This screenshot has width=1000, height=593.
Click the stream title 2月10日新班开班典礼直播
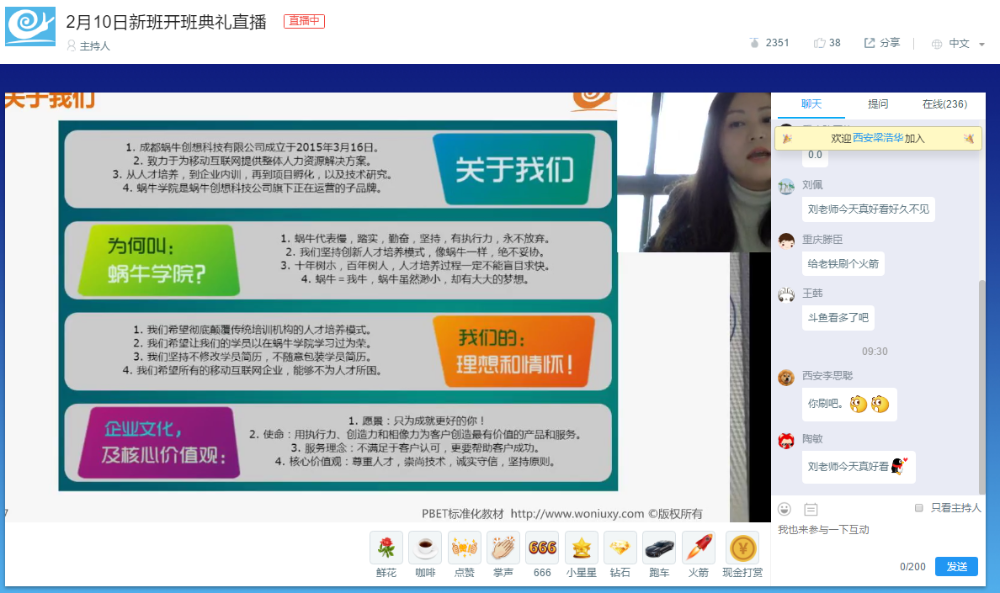[x=166, y=22]
